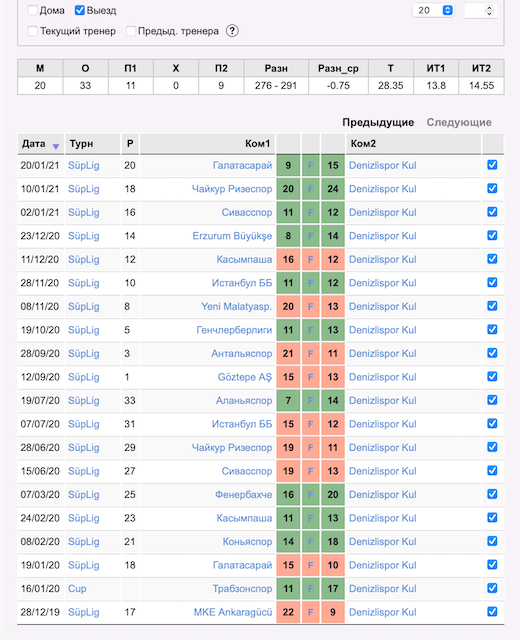
Task: Select the Предыдущие tab
Action: (x=378, y=122)
